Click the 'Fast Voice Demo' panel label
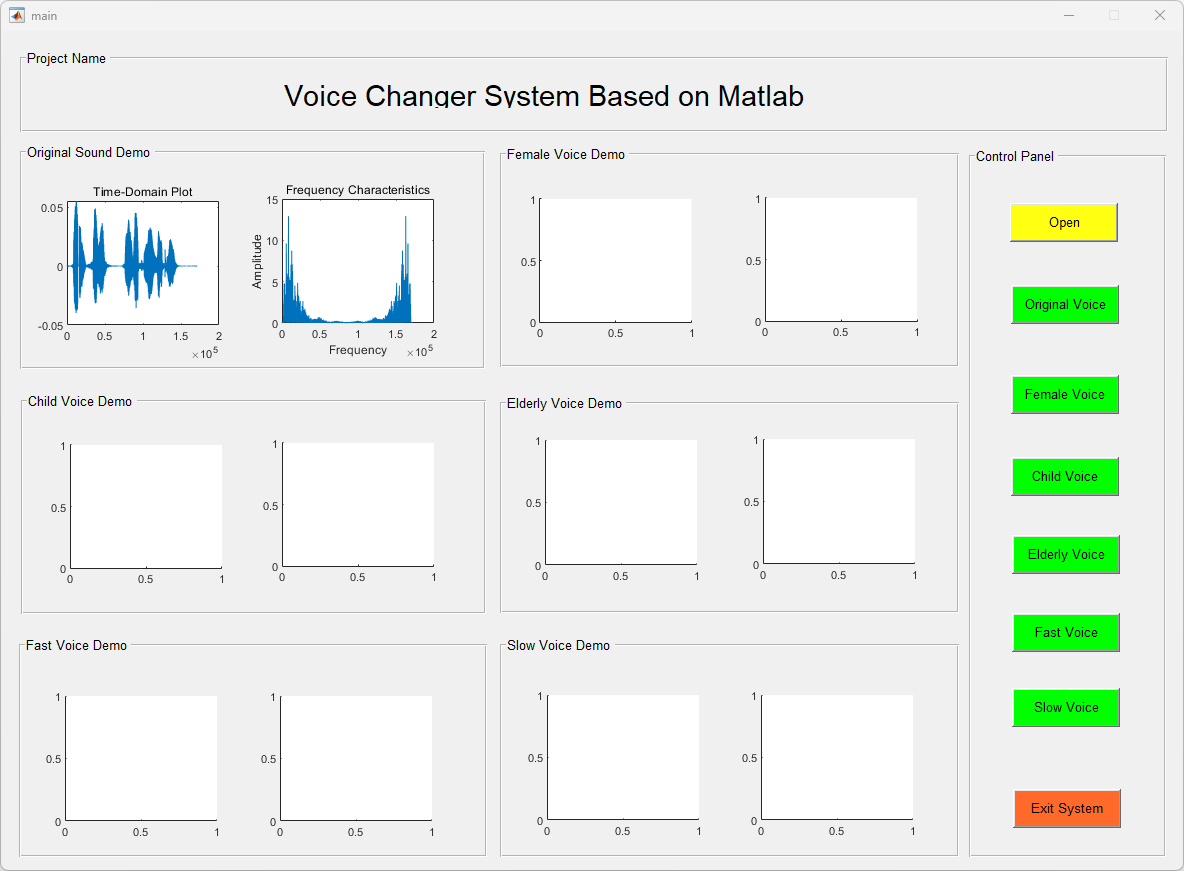 [76, 645]
